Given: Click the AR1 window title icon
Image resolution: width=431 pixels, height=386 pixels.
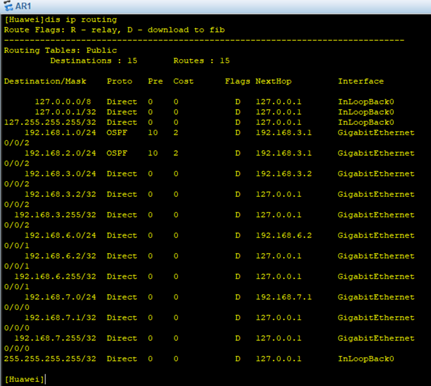Looking at the screenshot, I should pos(8,5).
